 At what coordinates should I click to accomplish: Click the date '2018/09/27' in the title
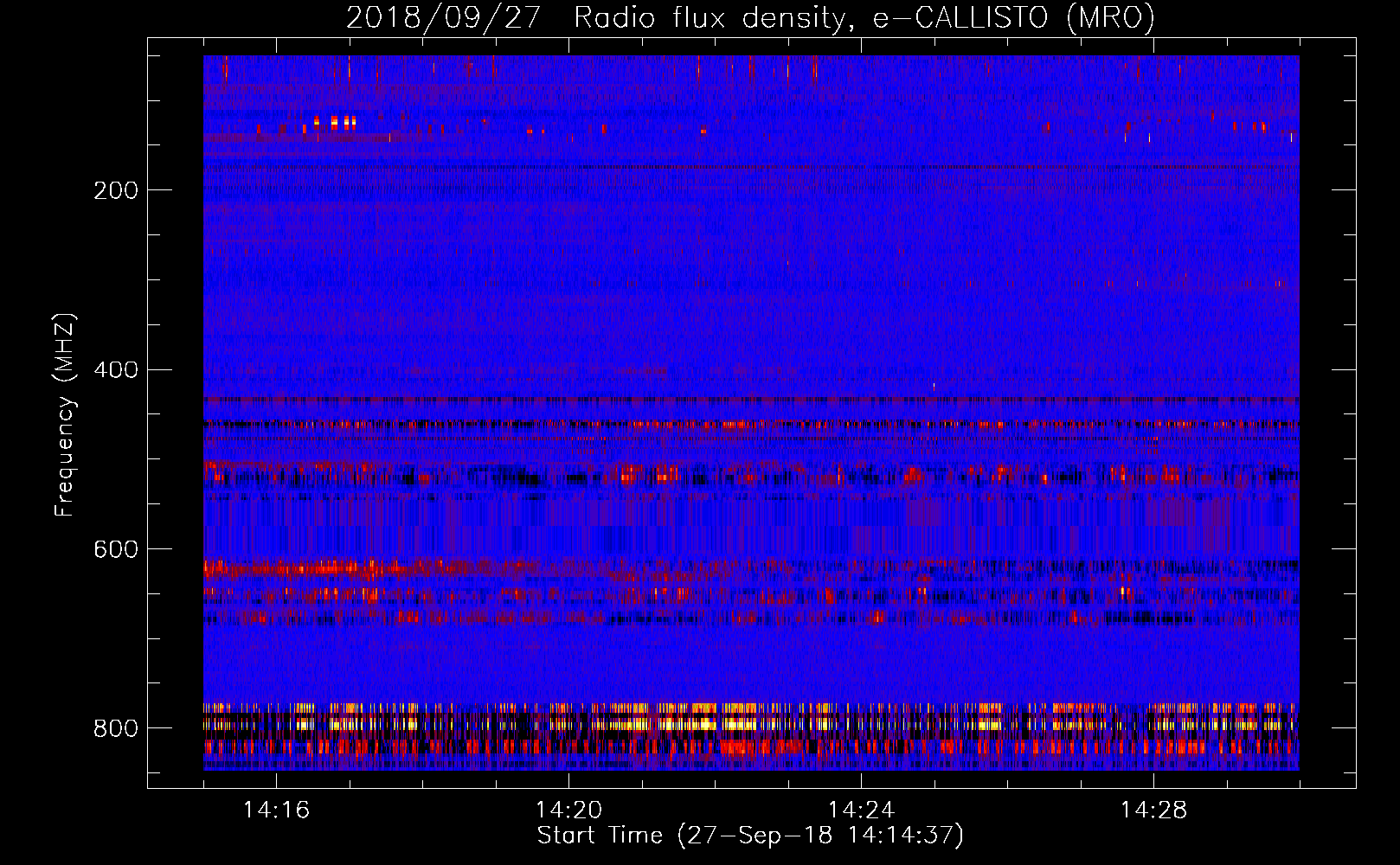(444, 18)
